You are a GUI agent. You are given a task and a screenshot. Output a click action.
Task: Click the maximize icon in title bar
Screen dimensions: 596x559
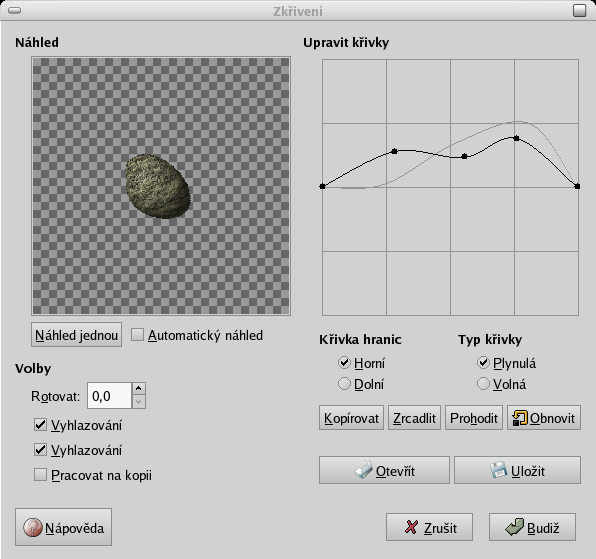[579, 10]
